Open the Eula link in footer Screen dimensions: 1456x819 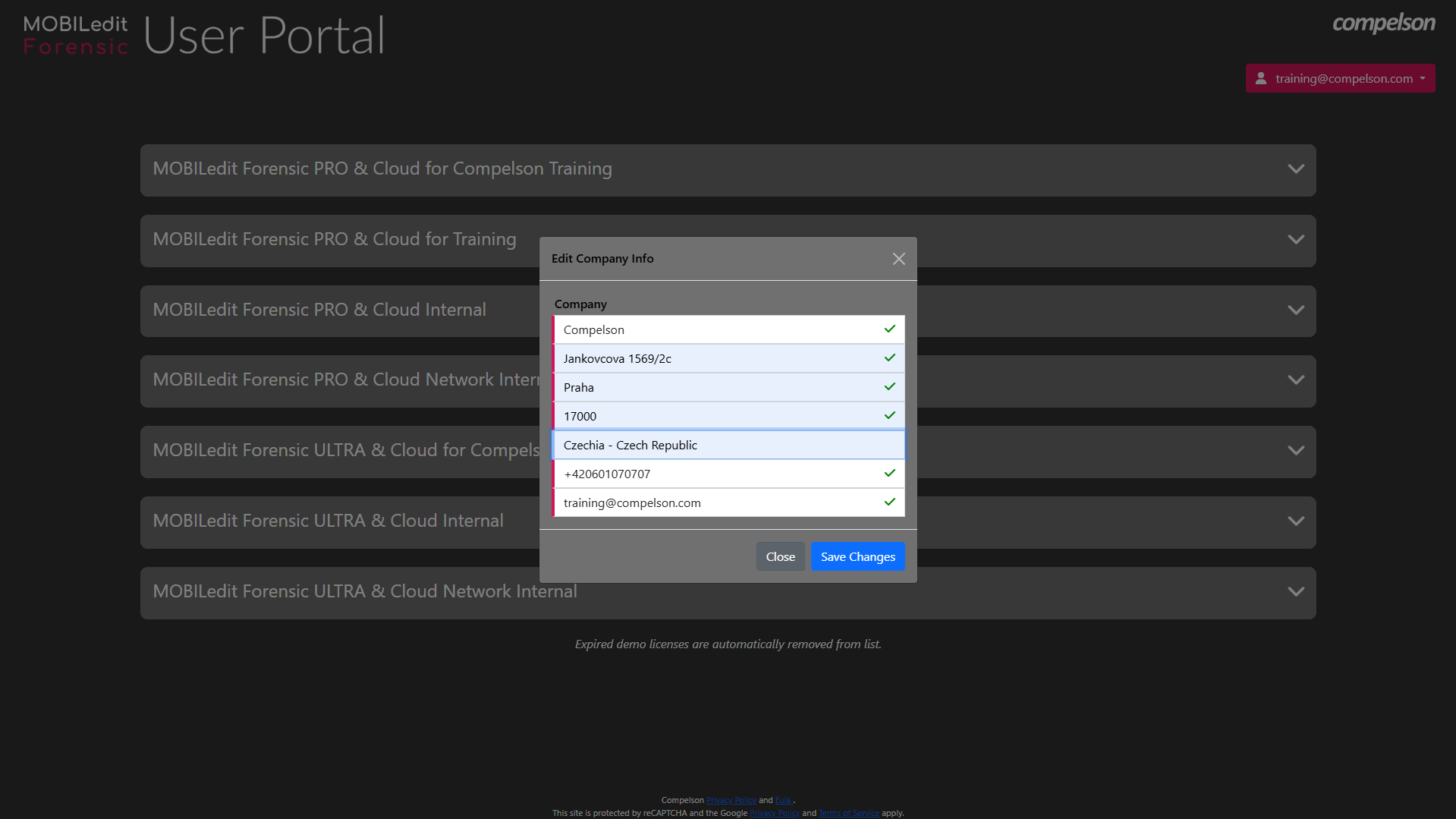tap(783, 800)
